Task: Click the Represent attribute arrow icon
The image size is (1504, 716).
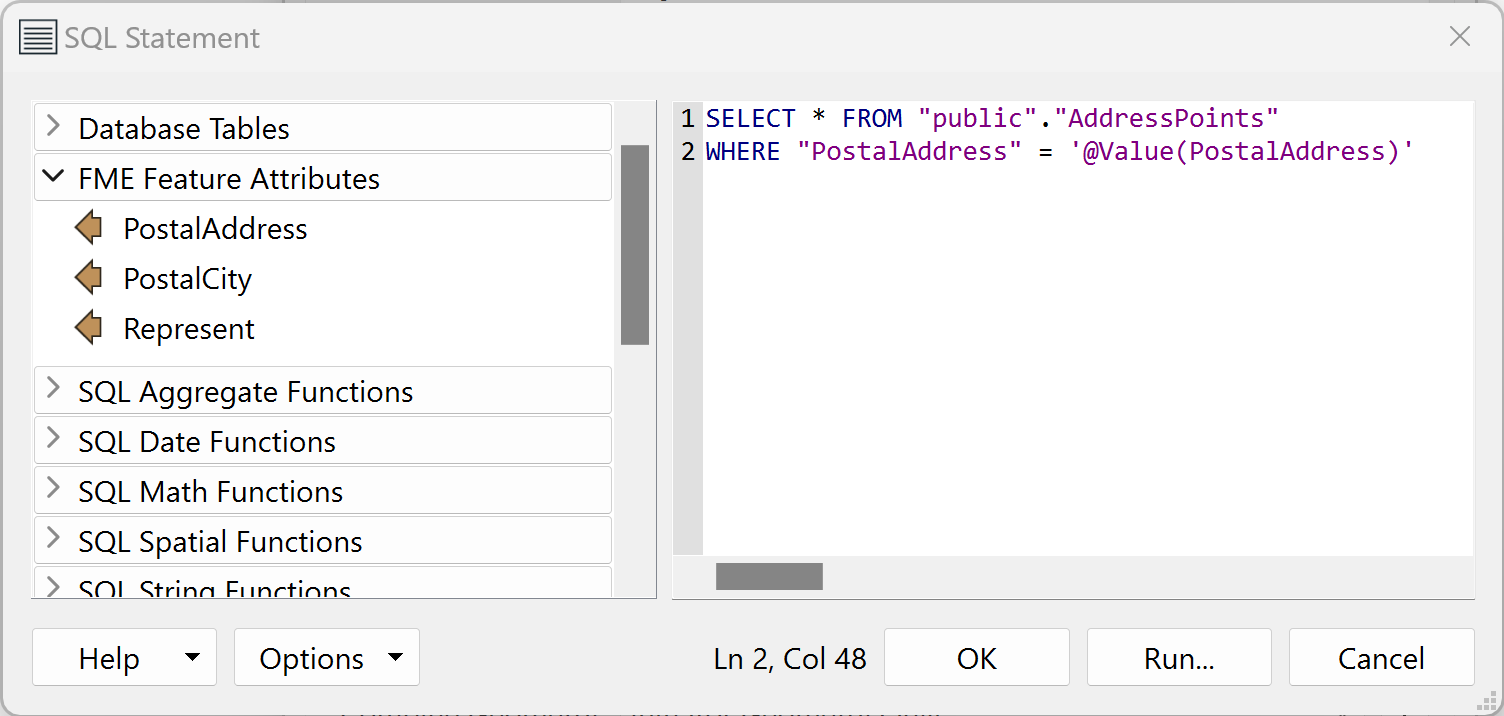Action: [89, 329]
